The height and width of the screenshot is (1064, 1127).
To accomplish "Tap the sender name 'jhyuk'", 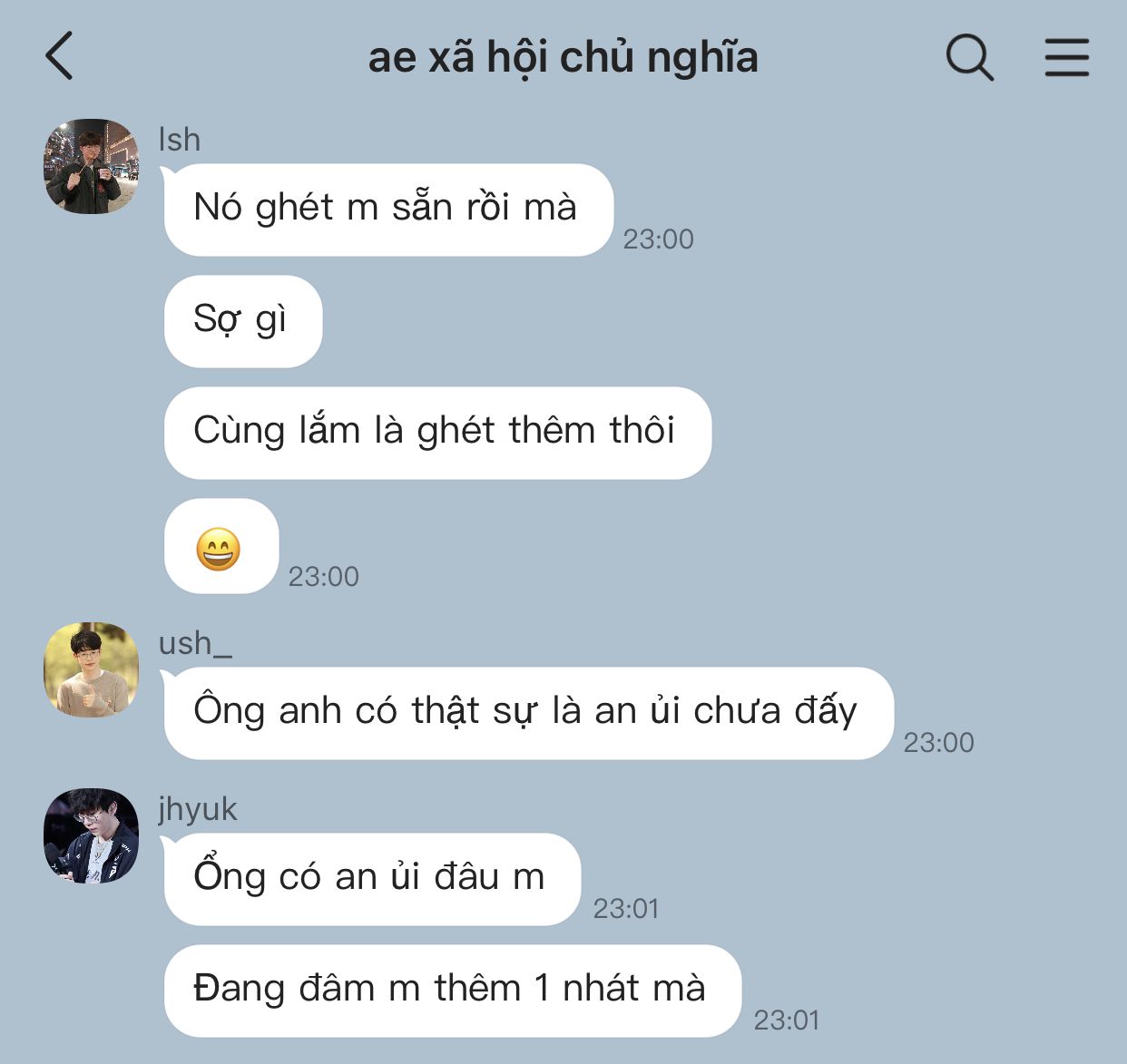I will tap(198, 809).
